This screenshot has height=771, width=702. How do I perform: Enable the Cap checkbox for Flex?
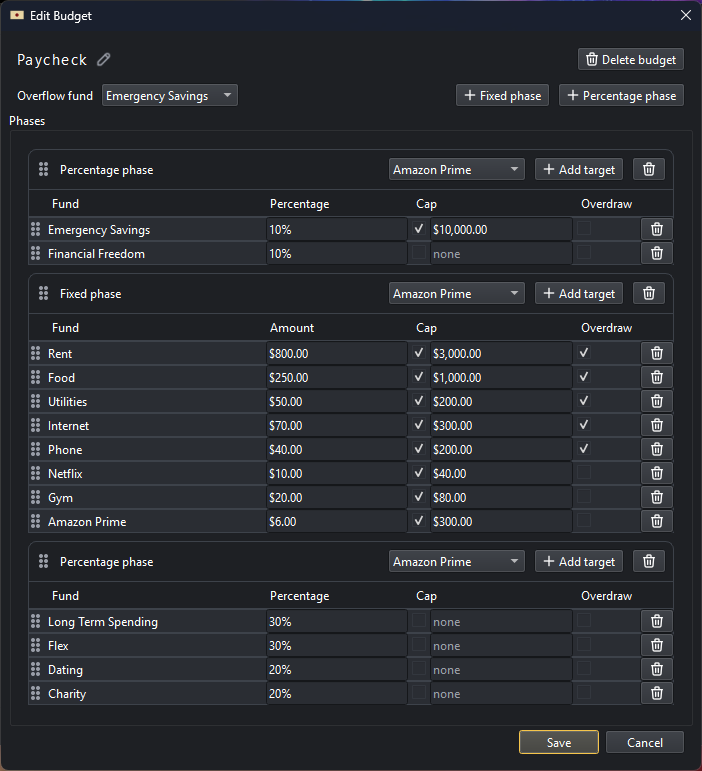pyautogui.click(x=419, y=645)
